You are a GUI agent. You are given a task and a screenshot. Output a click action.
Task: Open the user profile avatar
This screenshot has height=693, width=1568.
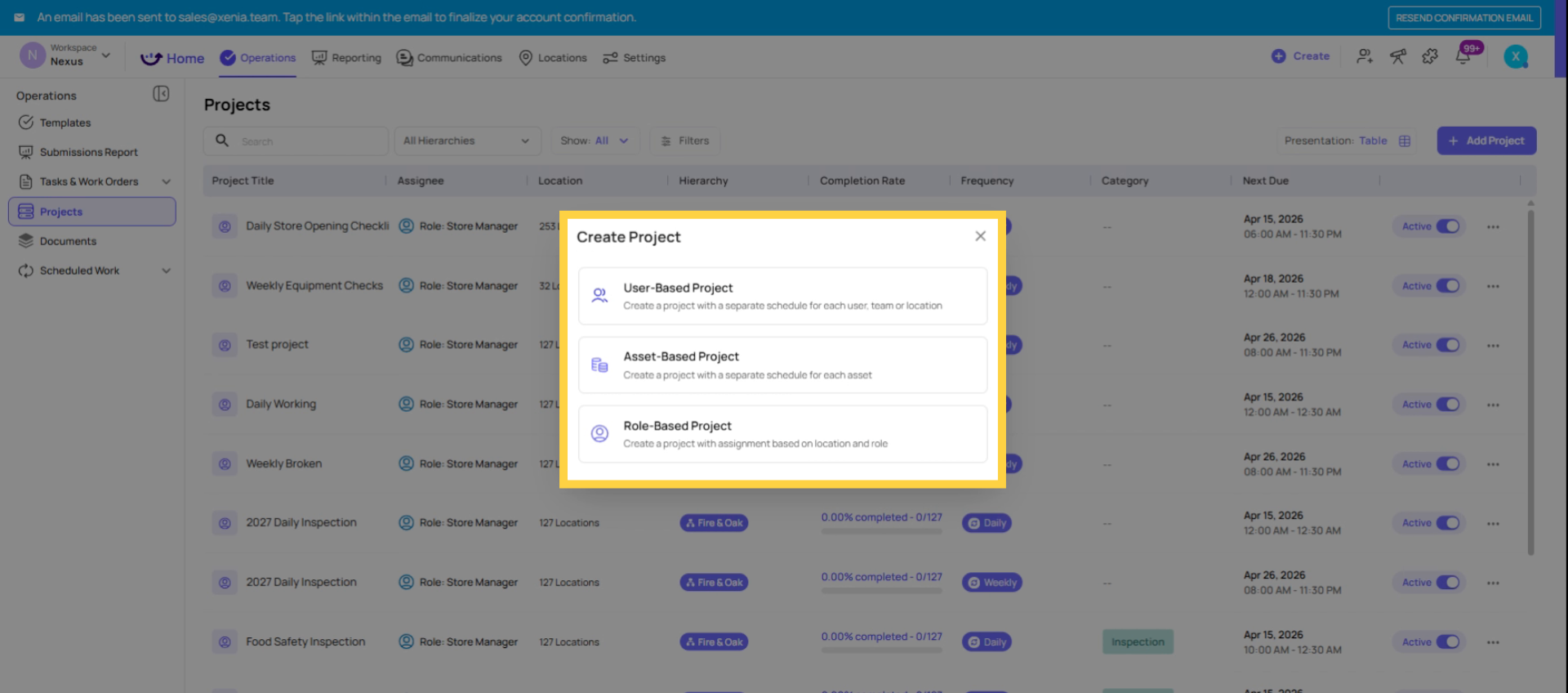pos(1516,56)
